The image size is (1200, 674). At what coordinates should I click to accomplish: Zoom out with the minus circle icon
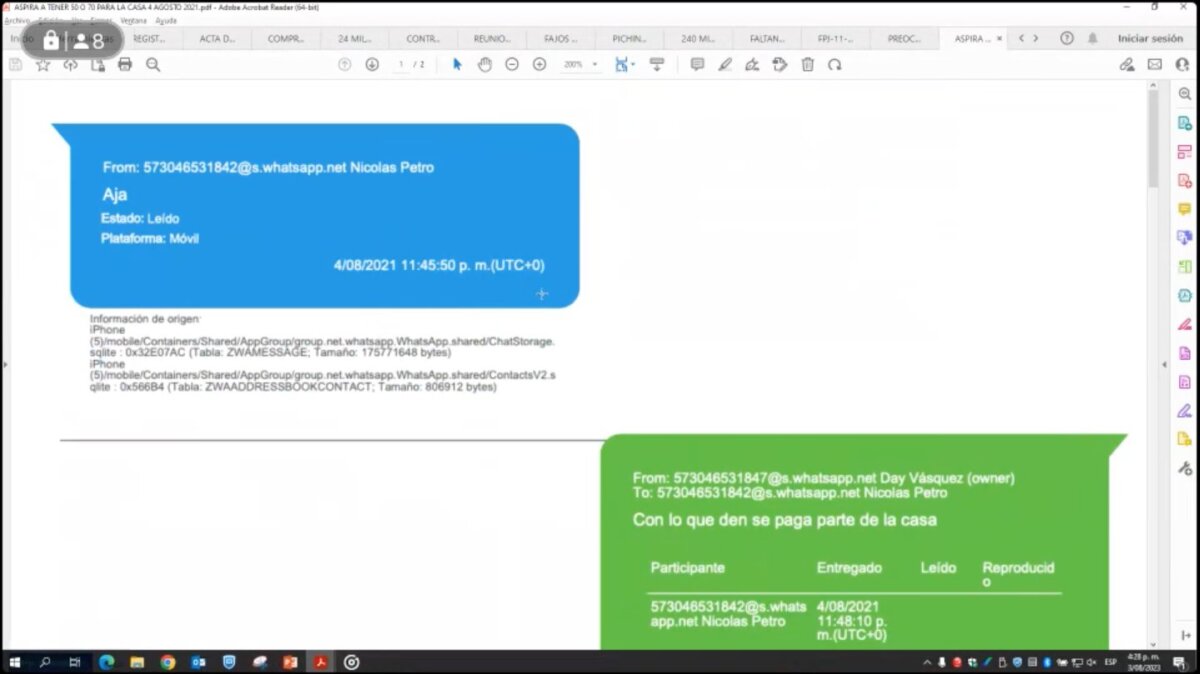[512, 64]
